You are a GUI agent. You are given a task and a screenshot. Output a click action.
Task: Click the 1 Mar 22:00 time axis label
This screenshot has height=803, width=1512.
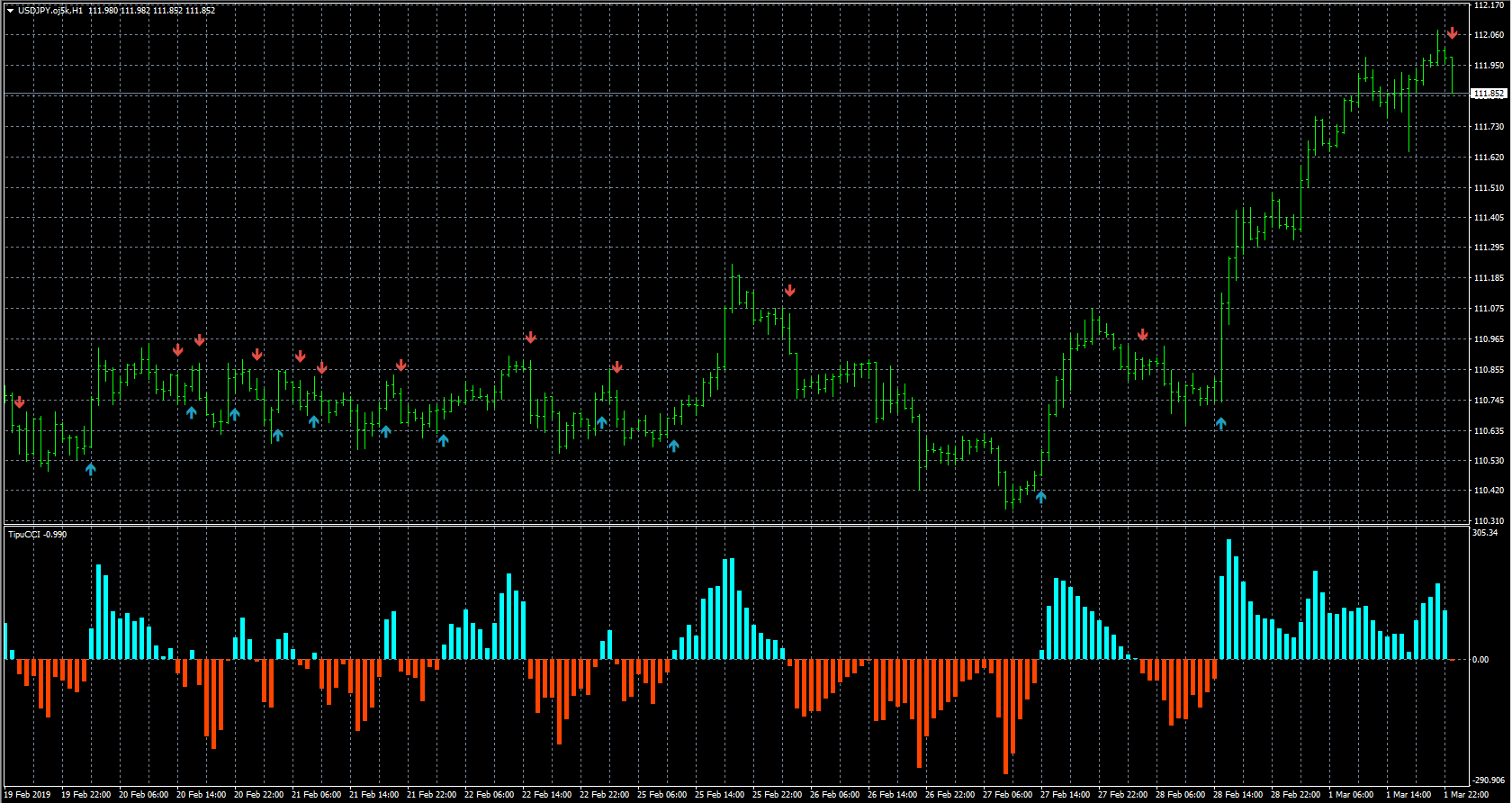coord(1466,795)
